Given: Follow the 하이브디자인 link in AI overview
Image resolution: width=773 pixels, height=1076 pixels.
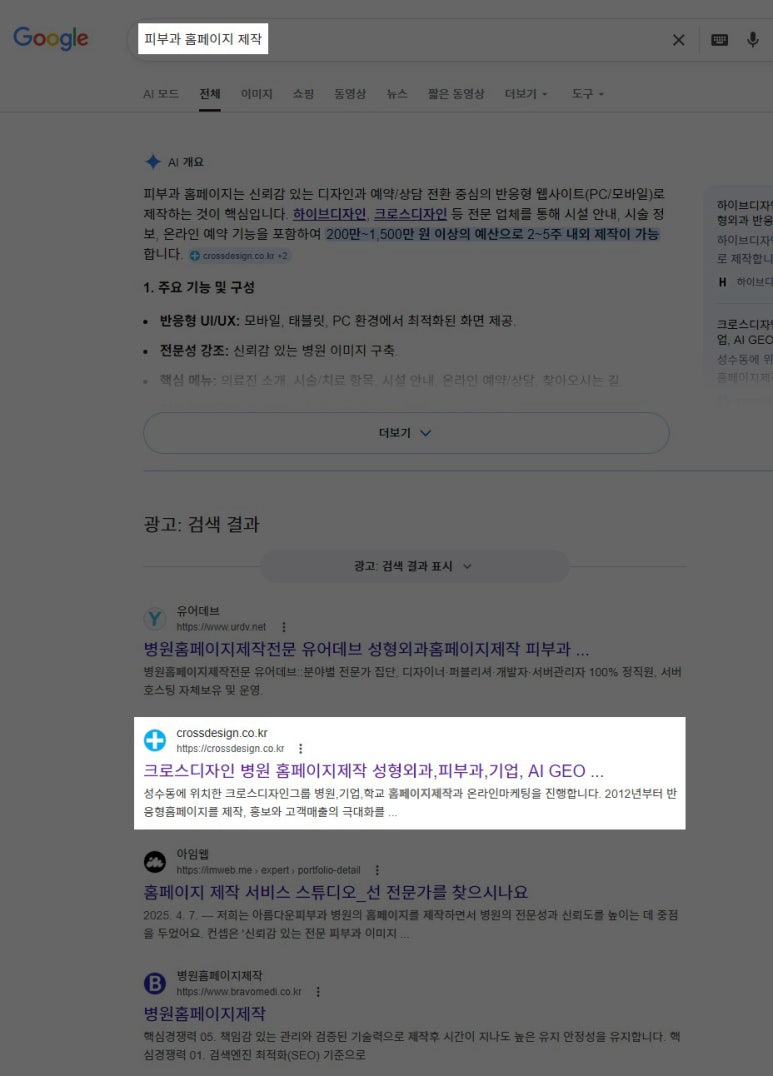Looking at the screenshot, I should (330, 214).
